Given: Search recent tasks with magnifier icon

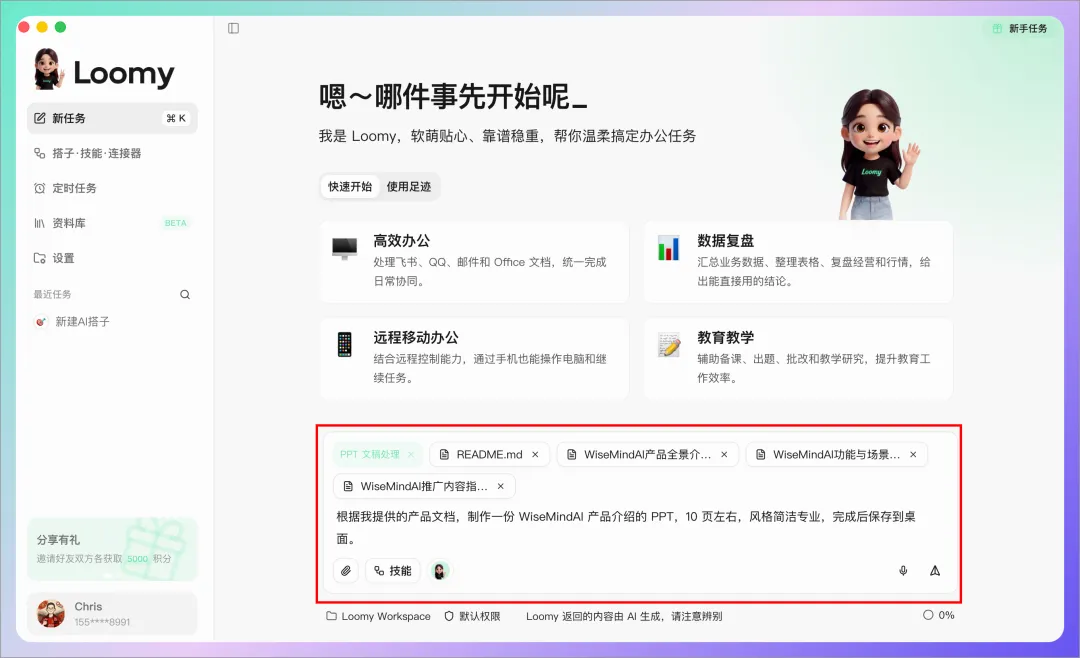Looking at the screenshot, I should tap(185, 294).
